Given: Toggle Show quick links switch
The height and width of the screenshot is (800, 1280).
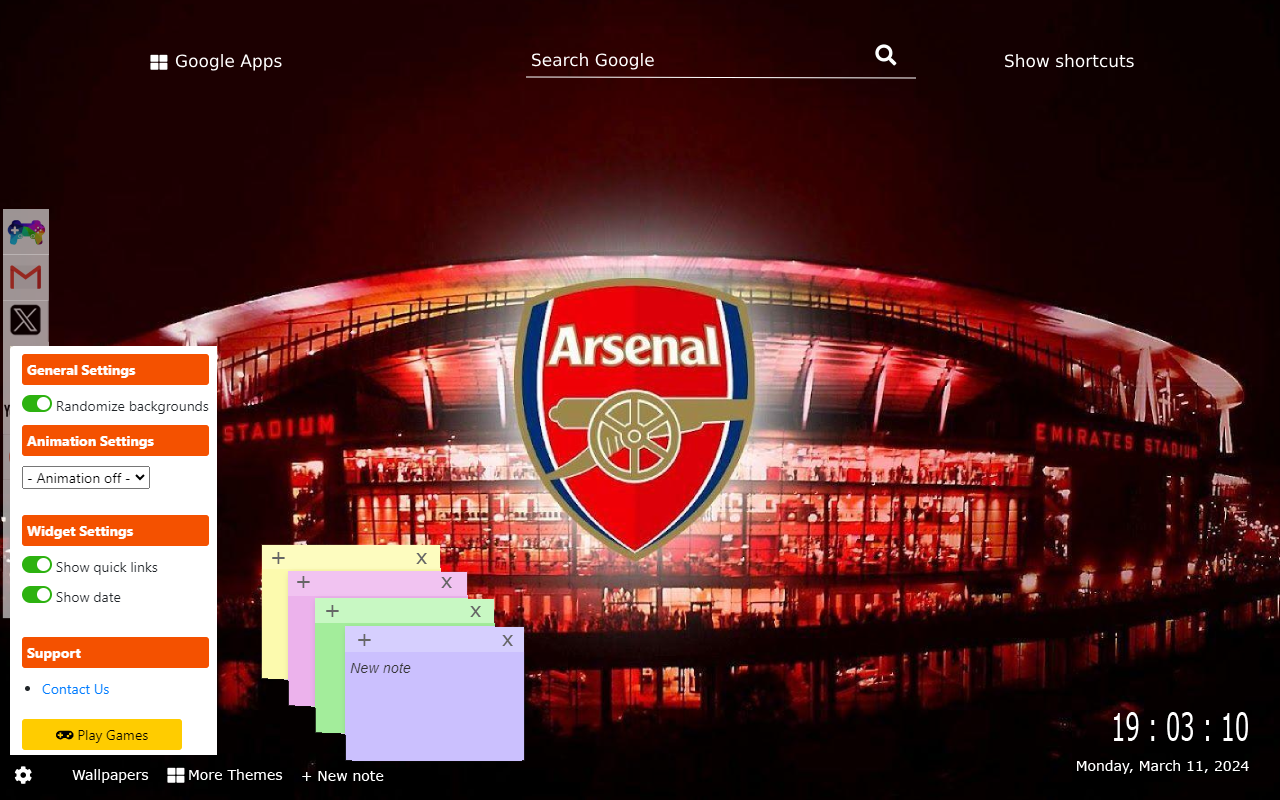Looking at the screenshot, I should point(37,565).
